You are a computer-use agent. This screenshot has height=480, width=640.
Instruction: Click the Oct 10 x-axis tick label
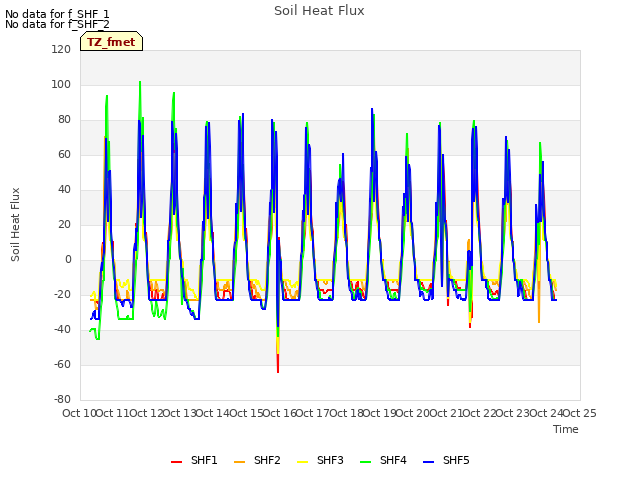click(79, 413)
